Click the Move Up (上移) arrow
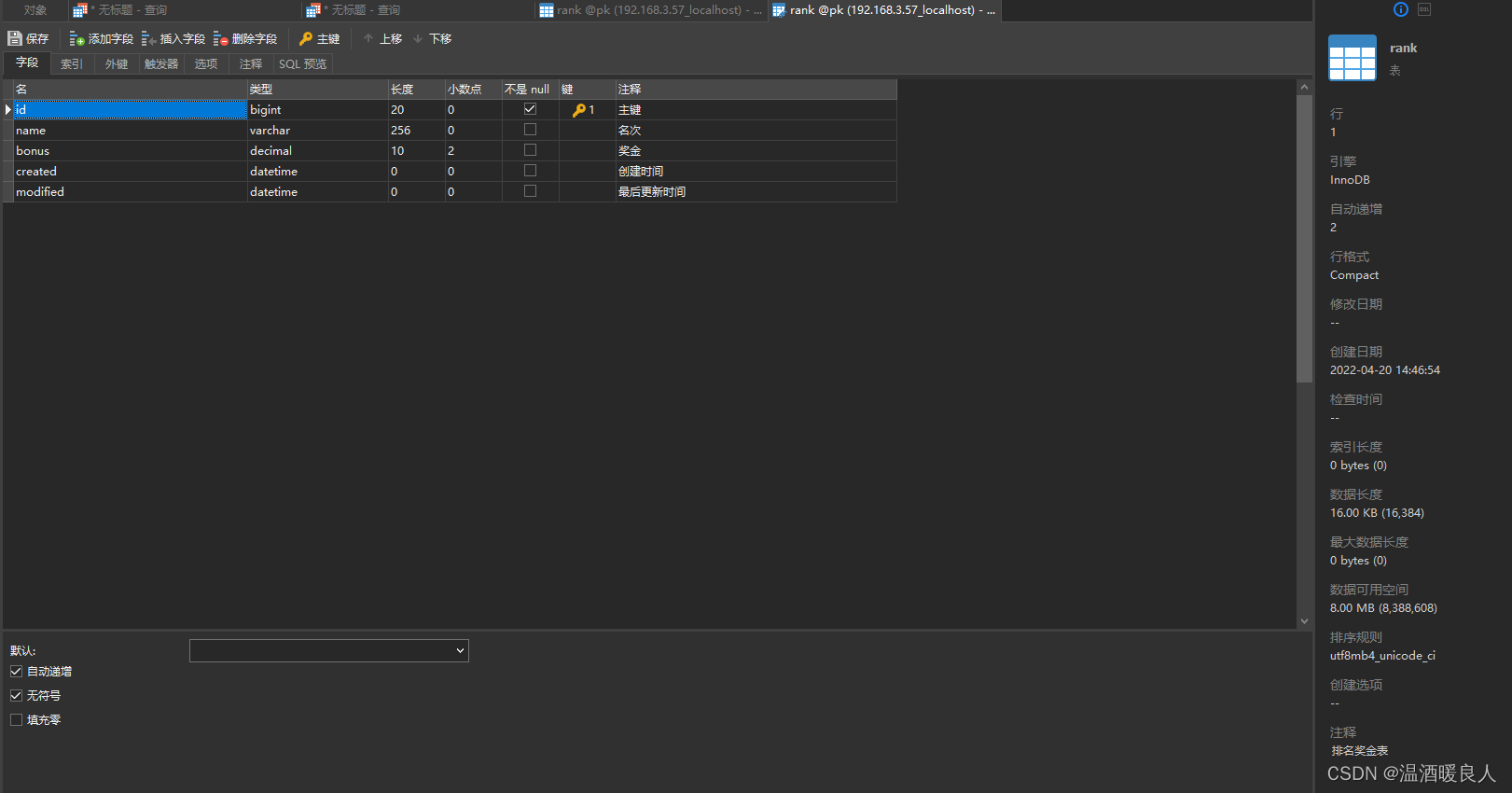Screen dimensions: 1512x793 (x=368, y=38)
